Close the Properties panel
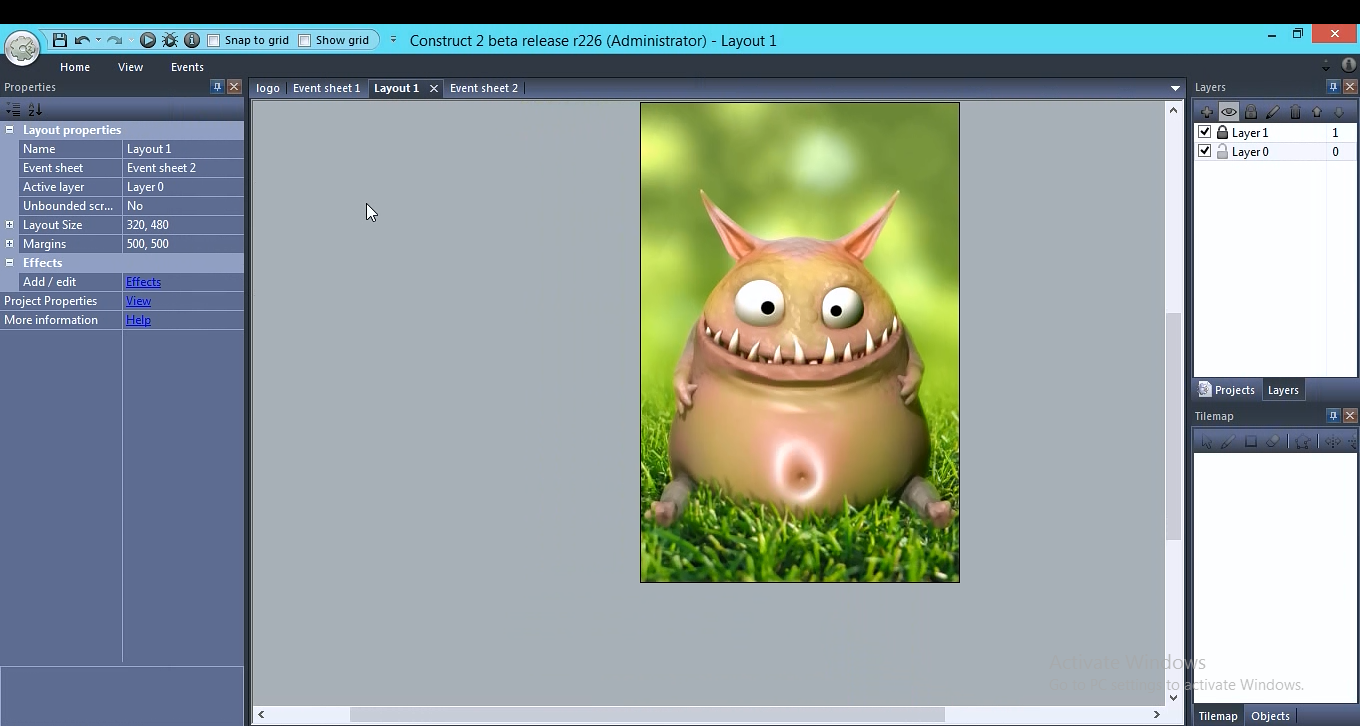Image resolution: width=1360 pixels, height=726 pixels. (x=234, y=87)
